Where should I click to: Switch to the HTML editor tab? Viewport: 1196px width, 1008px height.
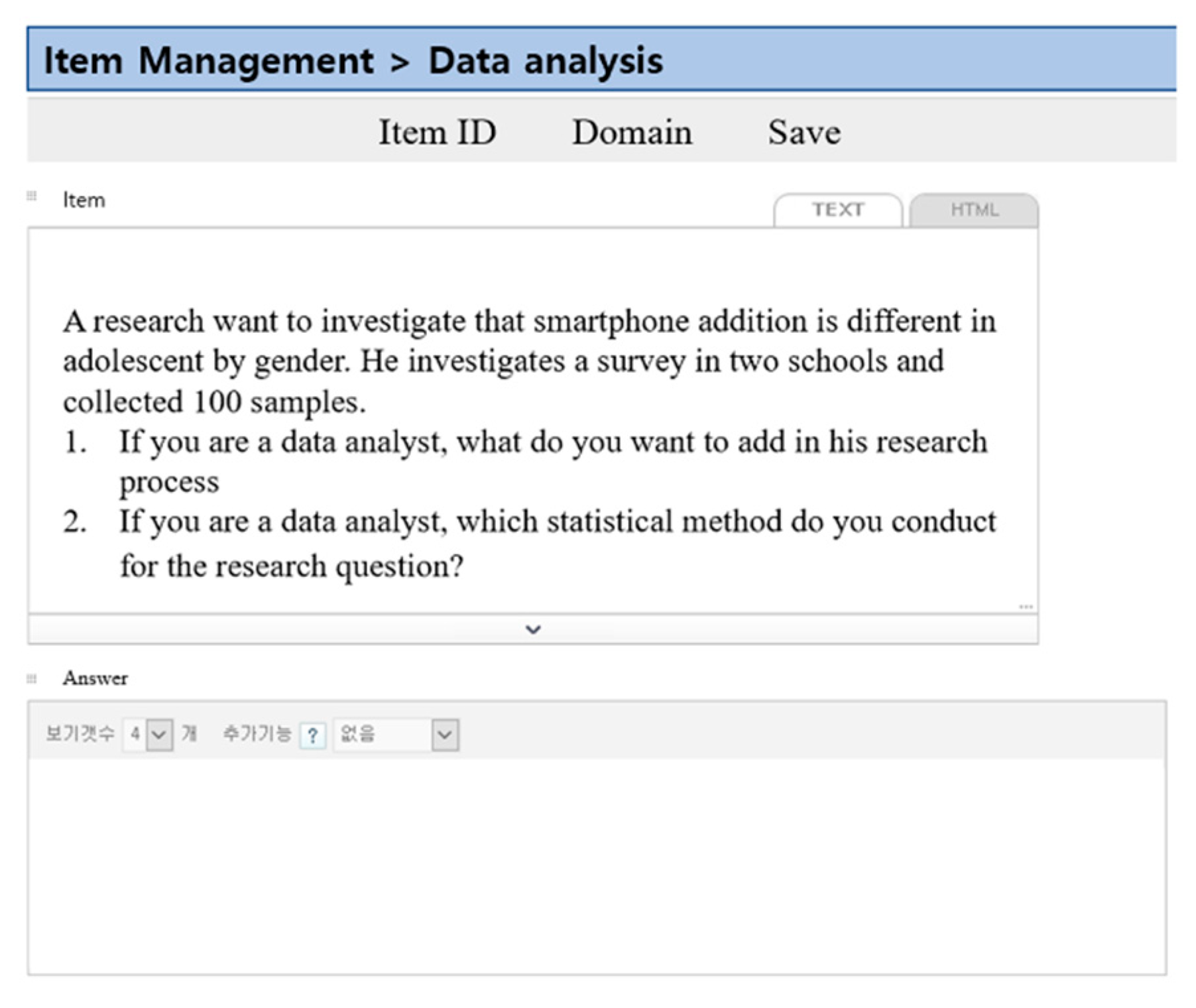[x=973, y=210]
